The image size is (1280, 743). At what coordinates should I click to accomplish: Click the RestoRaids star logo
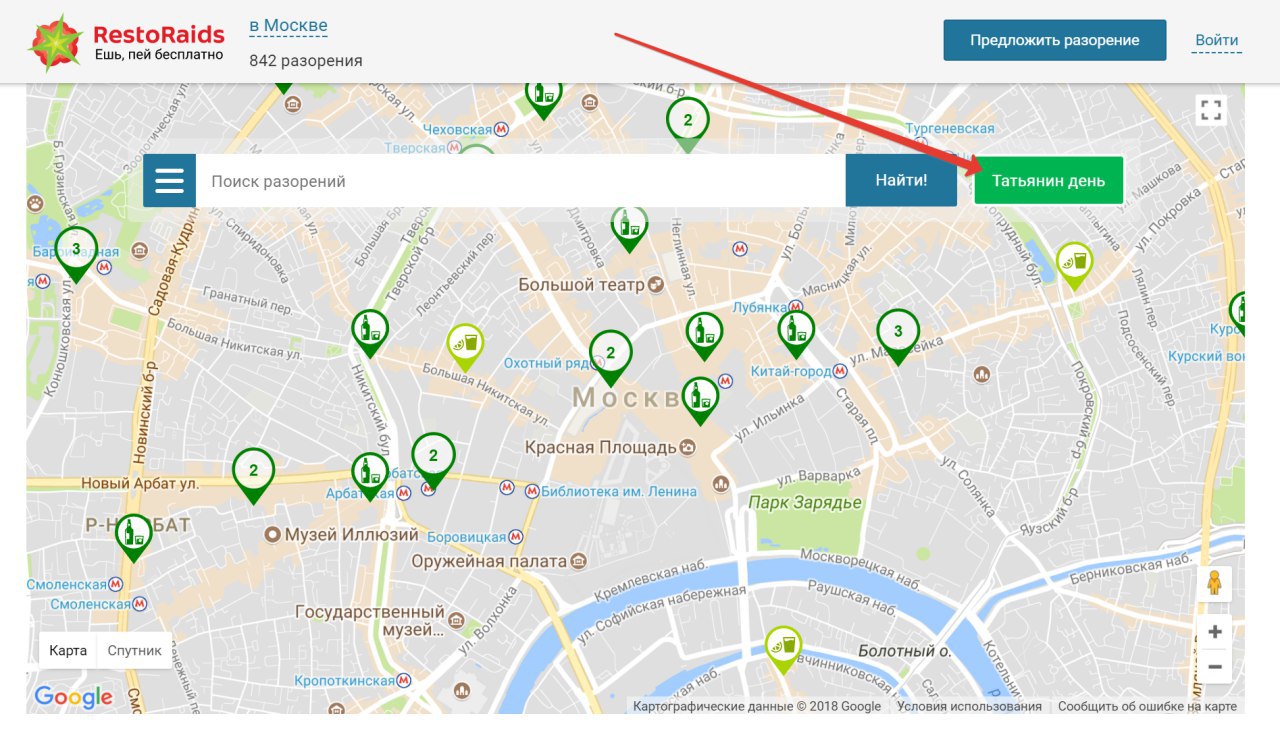click(x=54, y=43)
